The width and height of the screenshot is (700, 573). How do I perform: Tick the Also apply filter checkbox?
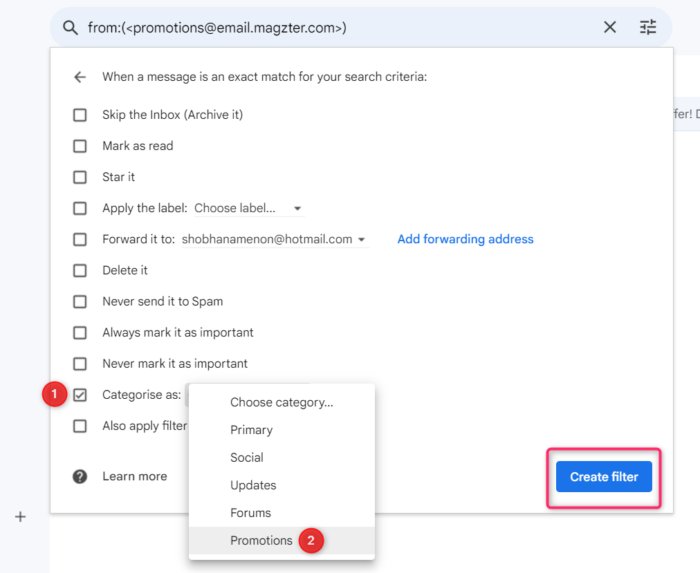click(80, 426)
